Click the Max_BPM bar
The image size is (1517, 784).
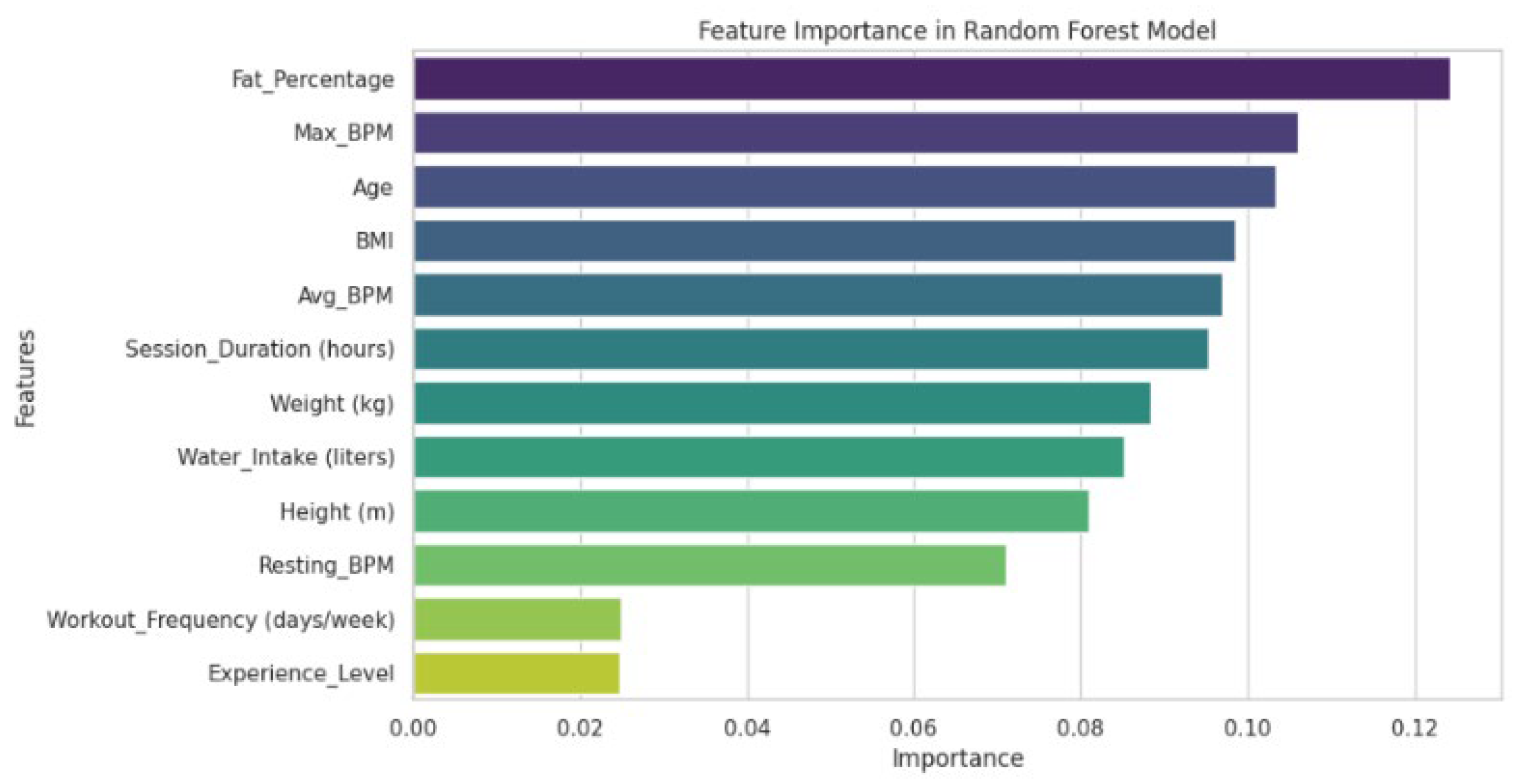[x=856, y=132]
